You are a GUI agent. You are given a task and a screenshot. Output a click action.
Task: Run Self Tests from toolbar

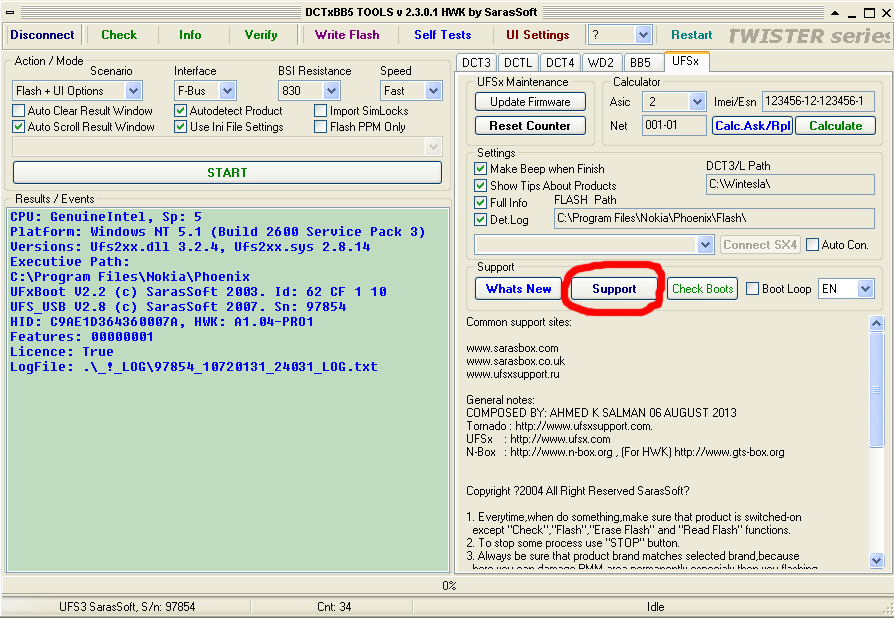coord(442,35)
